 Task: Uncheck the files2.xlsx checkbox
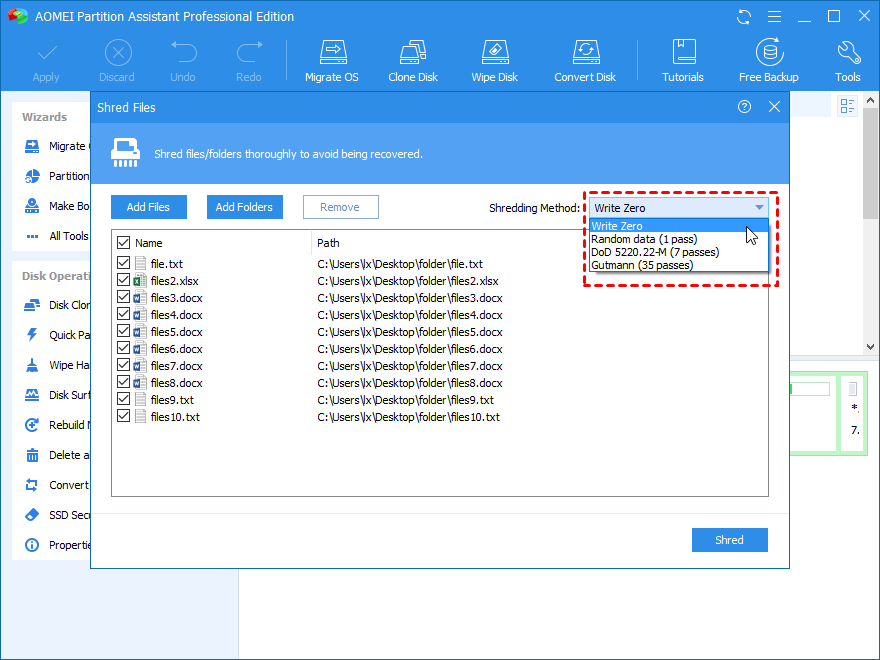(123, 280)
